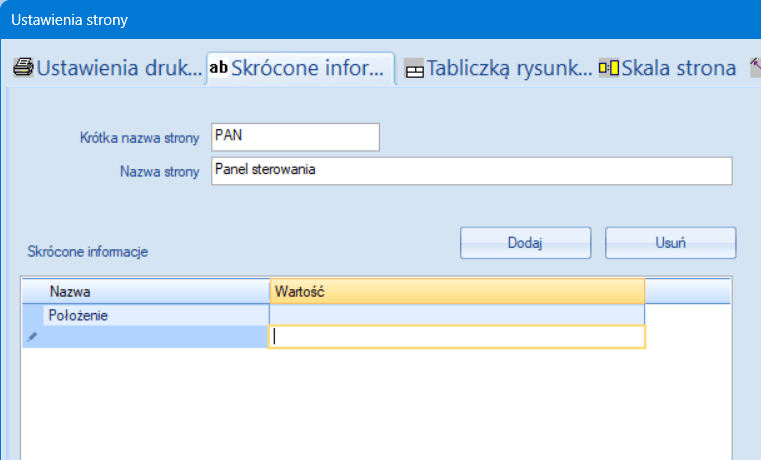Click the 'Nazwa strony' field with Panel sterowania
This screenshot has width=761, height=460.
pos(472,170)
